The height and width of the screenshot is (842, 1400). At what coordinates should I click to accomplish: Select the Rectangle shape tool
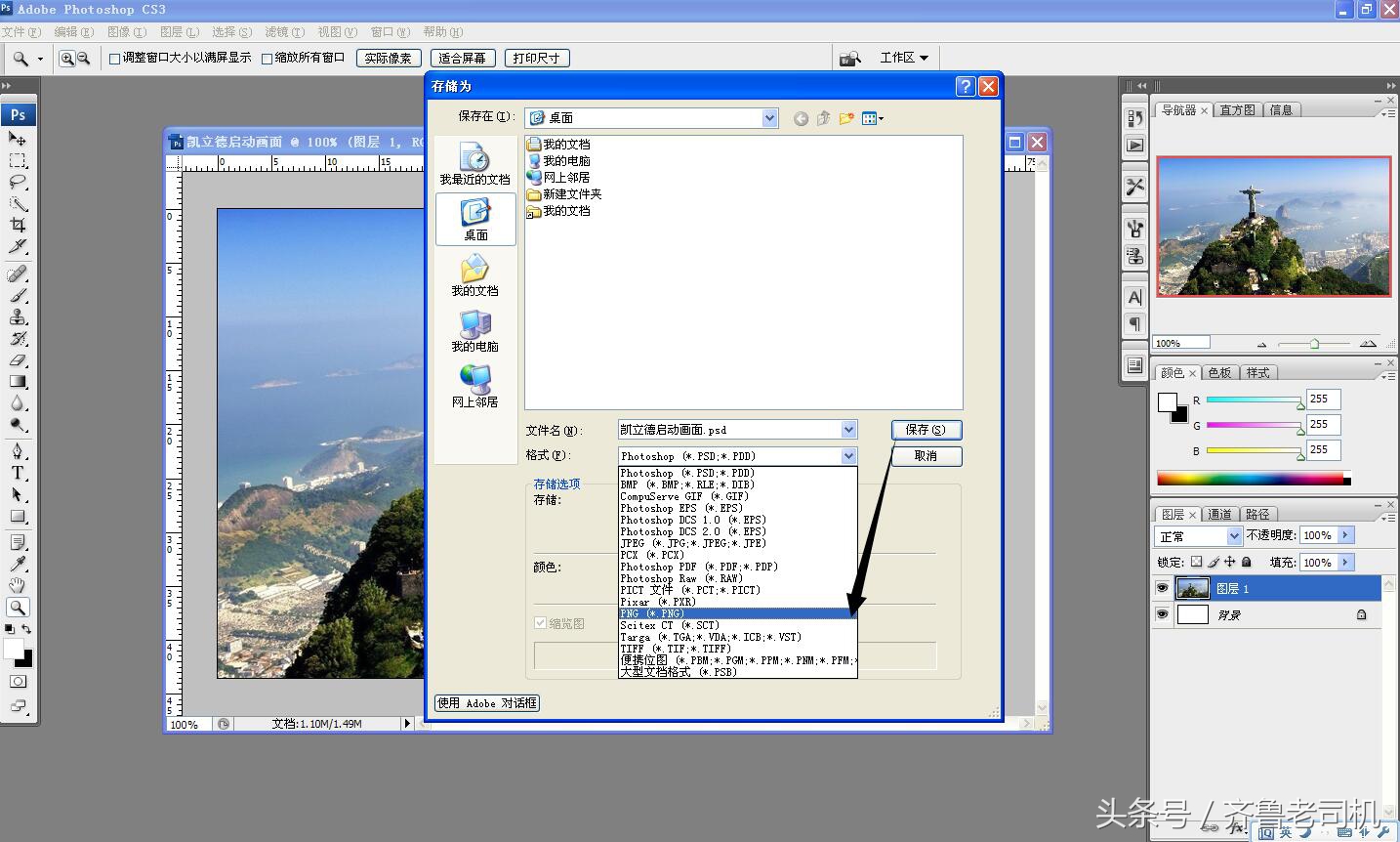coord(18,516)
